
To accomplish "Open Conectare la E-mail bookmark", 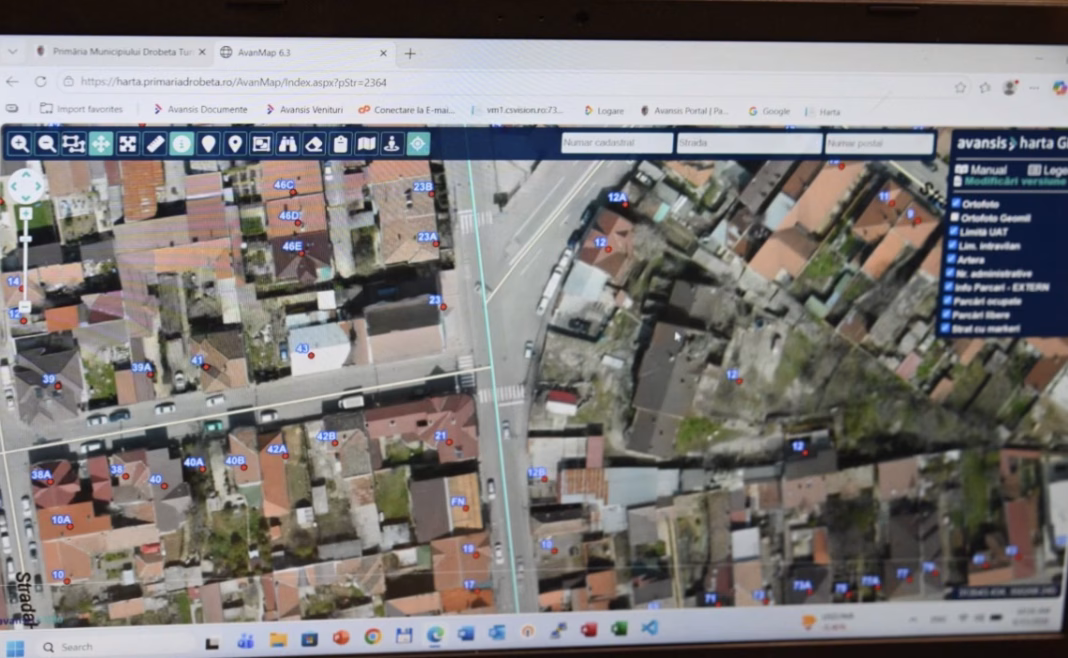I will coord(407,110).
